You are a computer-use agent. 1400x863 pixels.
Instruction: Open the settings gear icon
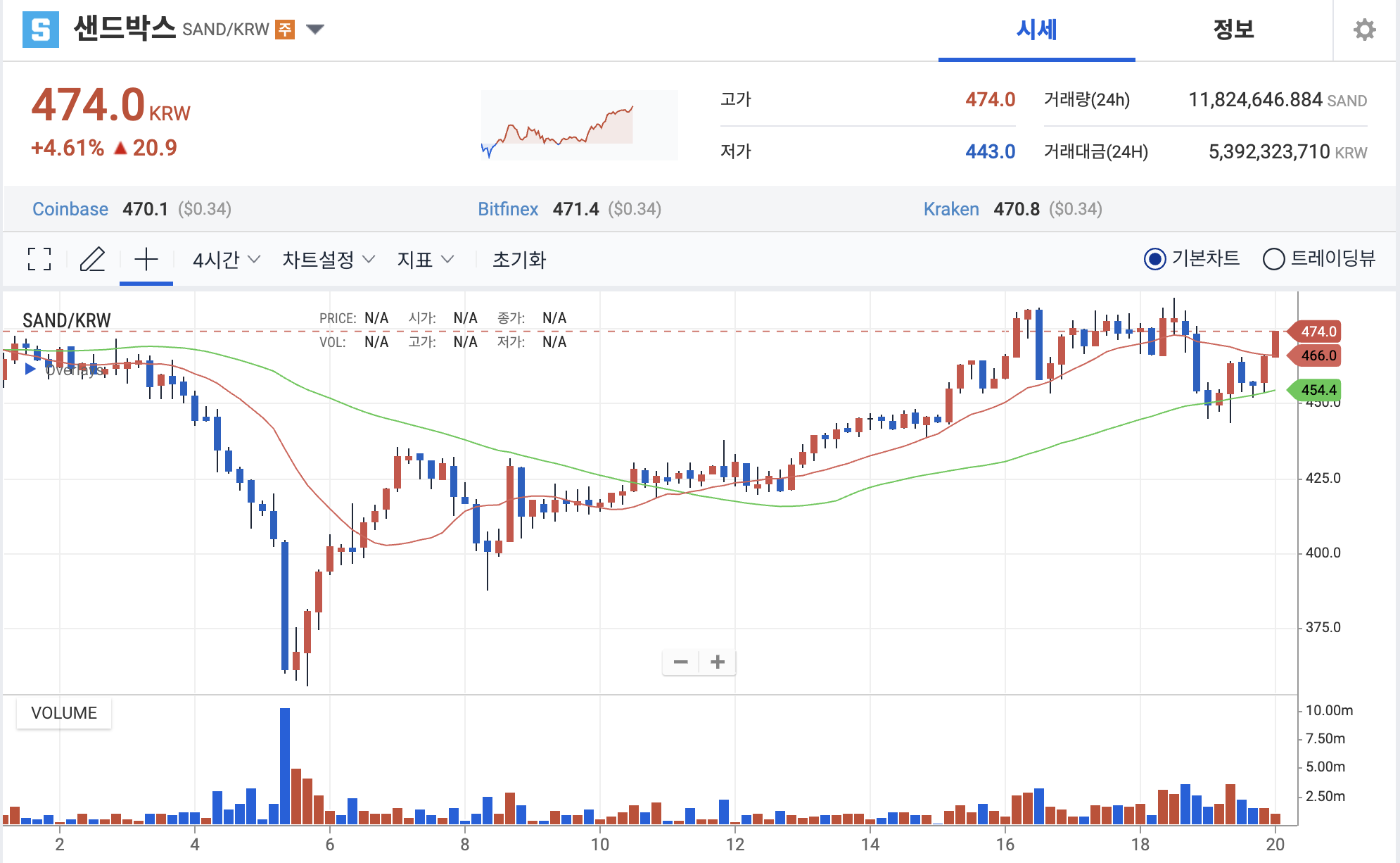tap(1364, 30)
